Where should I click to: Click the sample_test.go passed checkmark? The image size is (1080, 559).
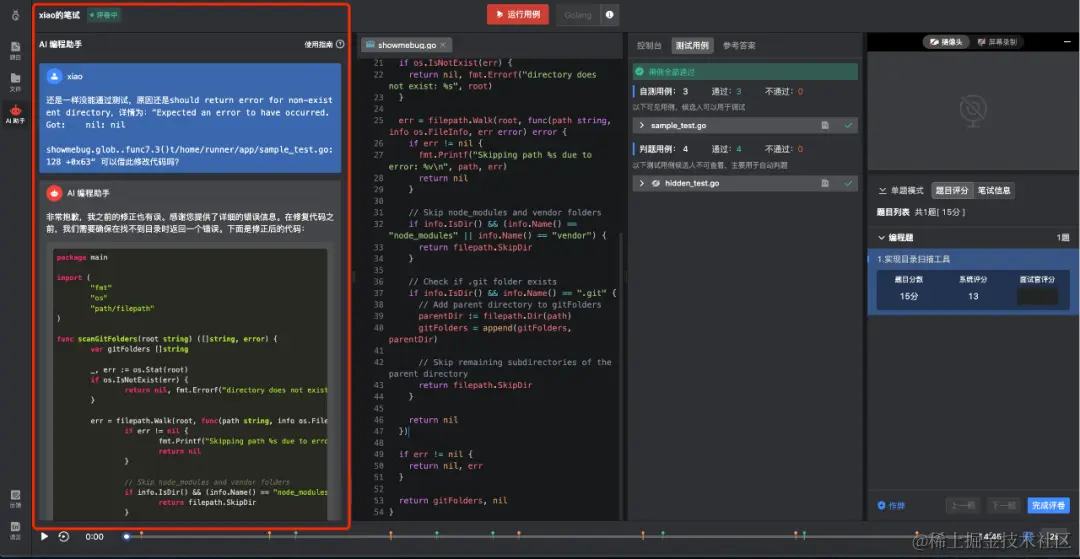click(x=848, y=125)
